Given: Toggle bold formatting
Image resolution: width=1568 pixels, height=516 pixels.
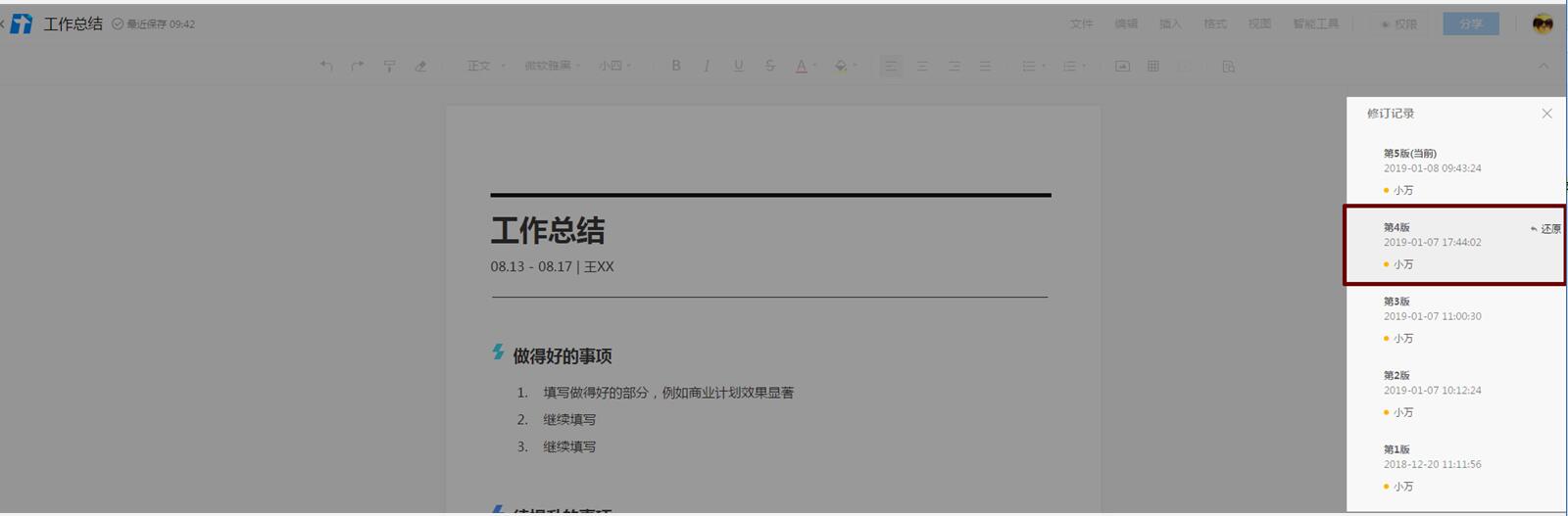Looking at the screenshot, I should point(675,66).
